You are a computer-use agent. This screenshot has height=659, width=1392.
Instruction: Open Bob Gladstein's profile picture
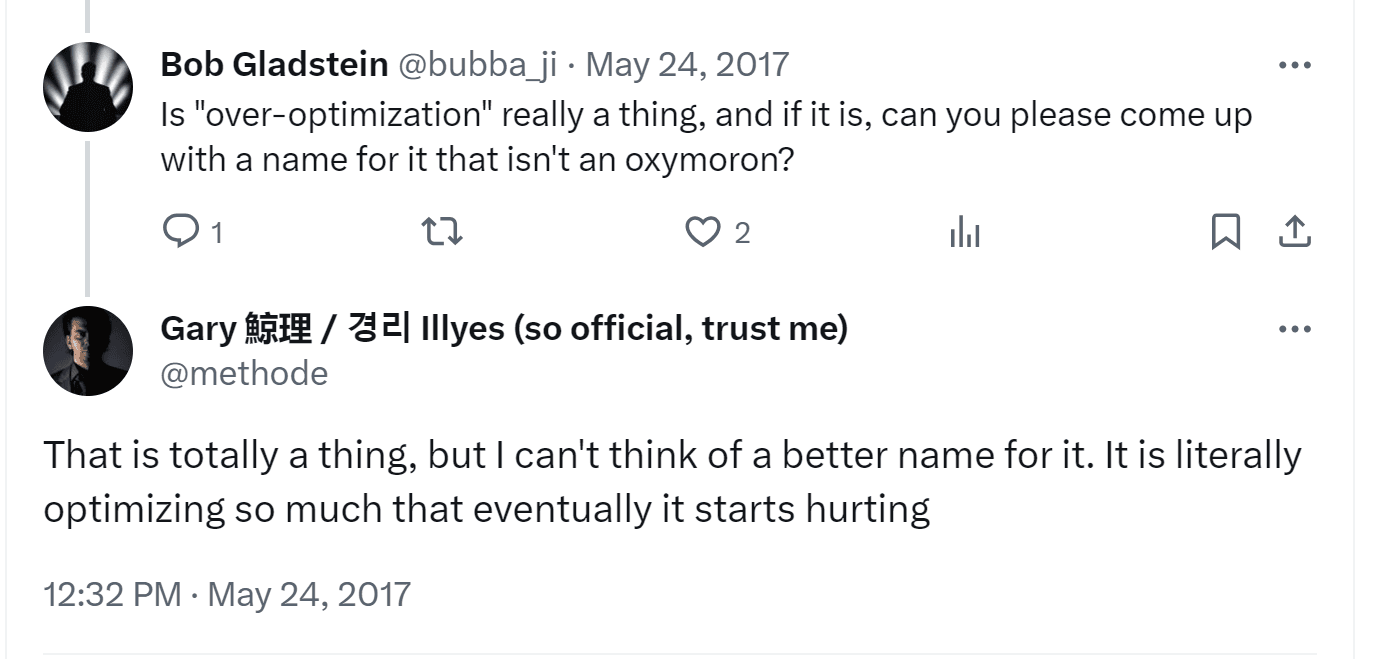coord(88,88)
